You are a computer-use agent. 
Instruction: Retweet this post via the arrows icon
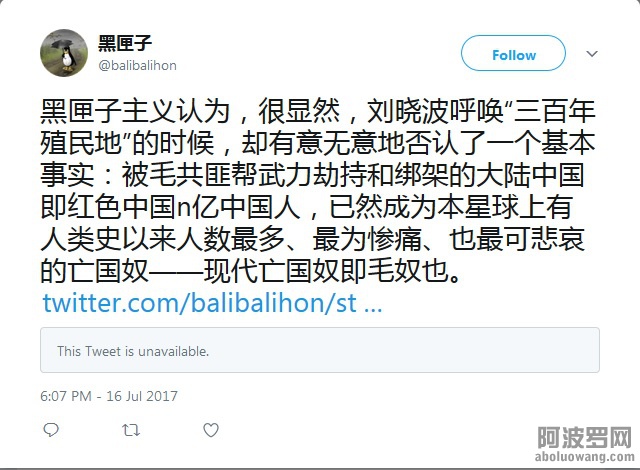(x=131, y=430)
